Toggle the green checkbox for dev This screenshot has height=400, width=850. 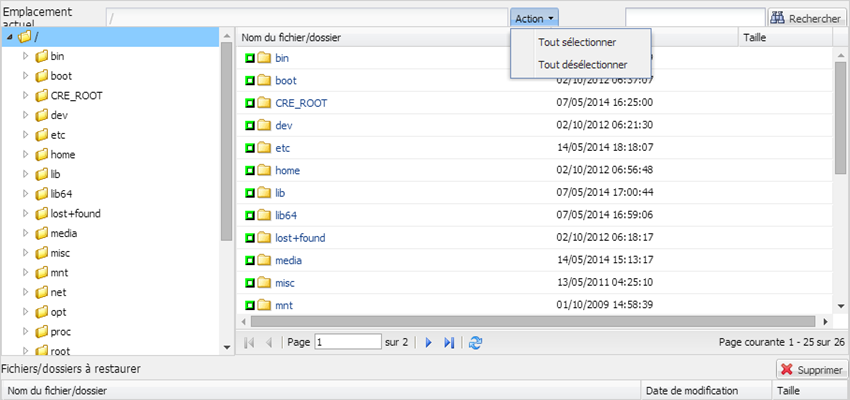tap(250, 125)
